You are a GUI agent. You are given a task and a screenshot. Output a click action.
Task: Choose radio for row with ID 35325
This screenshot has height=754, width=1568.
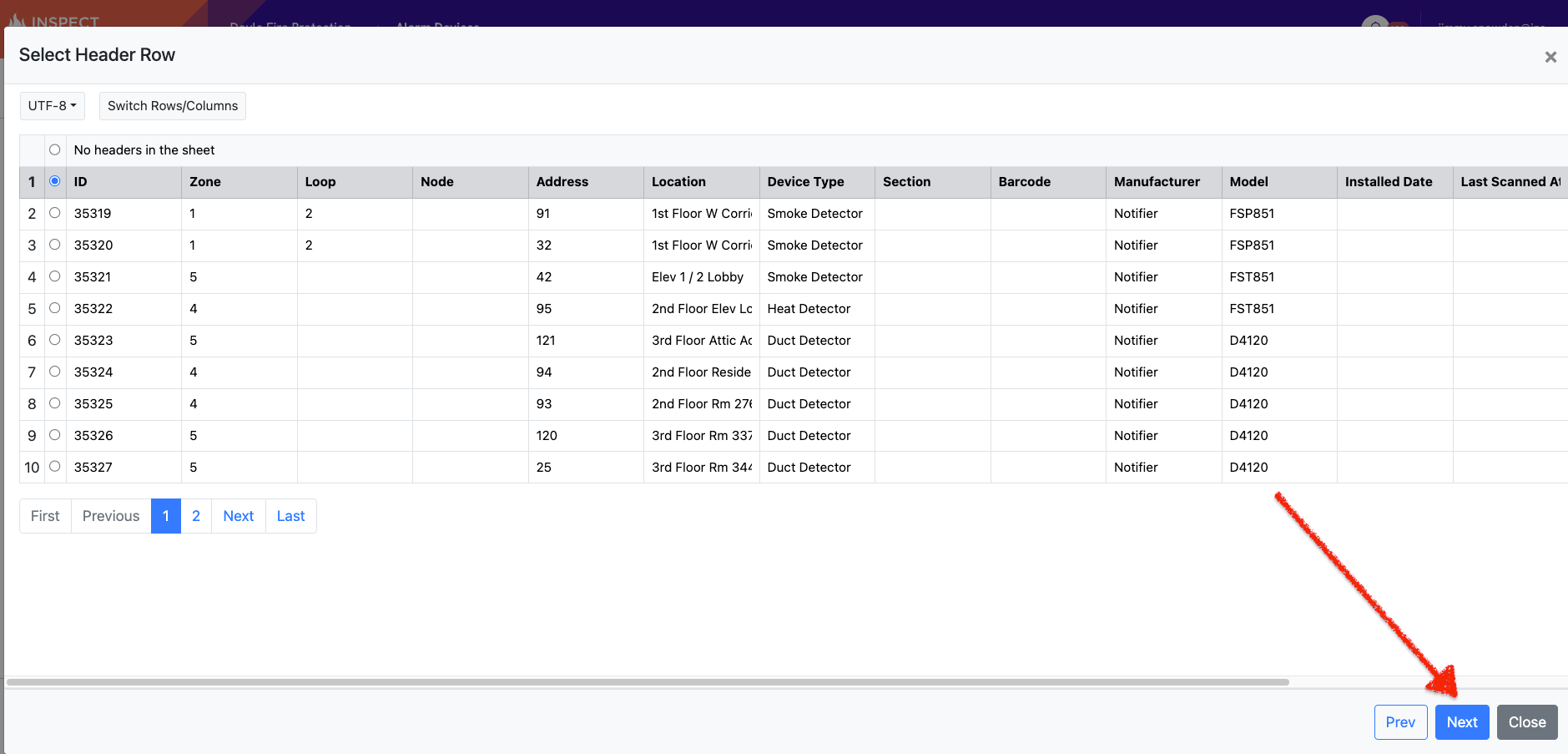click(x=55, y=403)
